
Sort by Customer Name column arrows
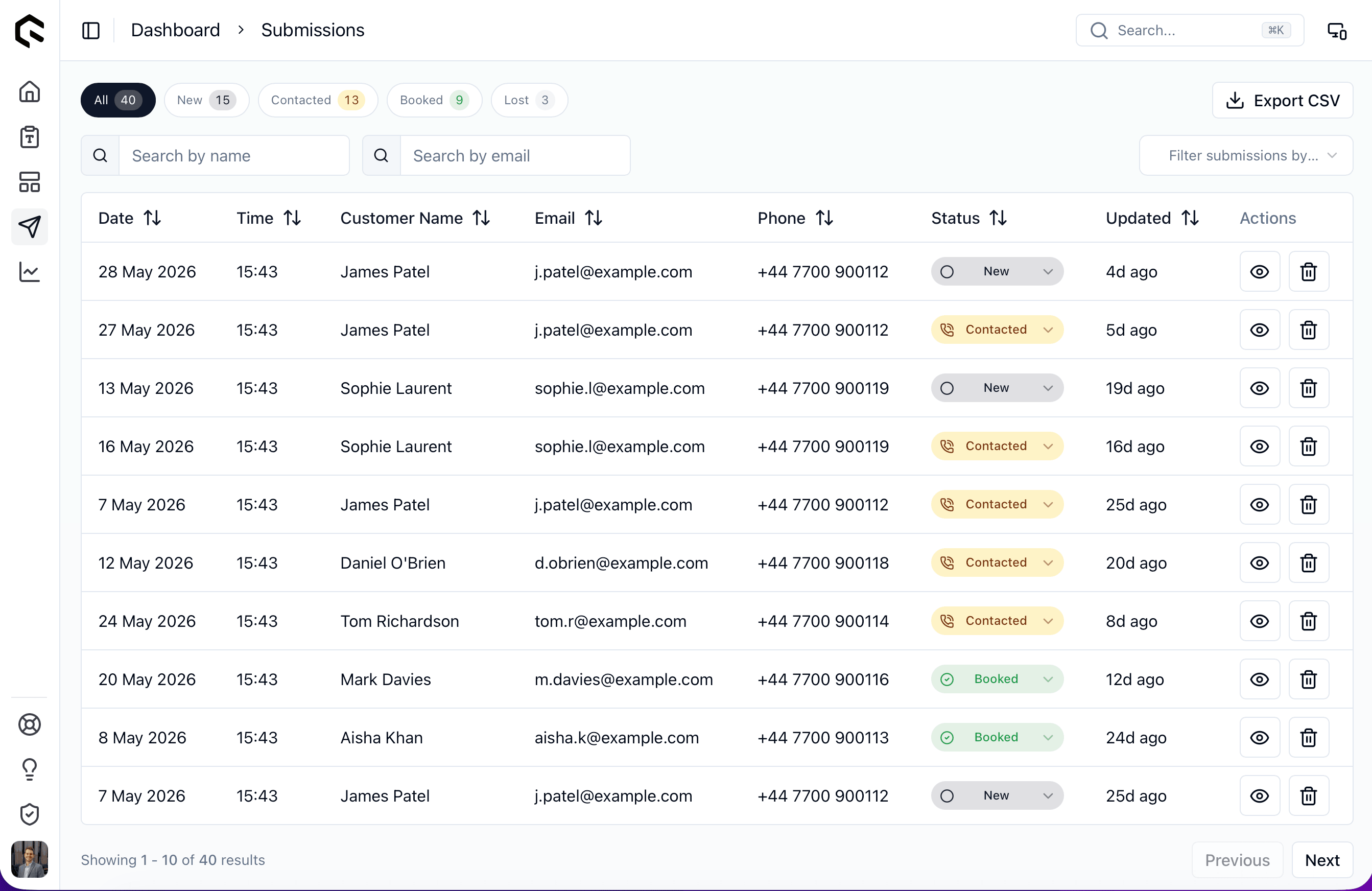[481, 218]
